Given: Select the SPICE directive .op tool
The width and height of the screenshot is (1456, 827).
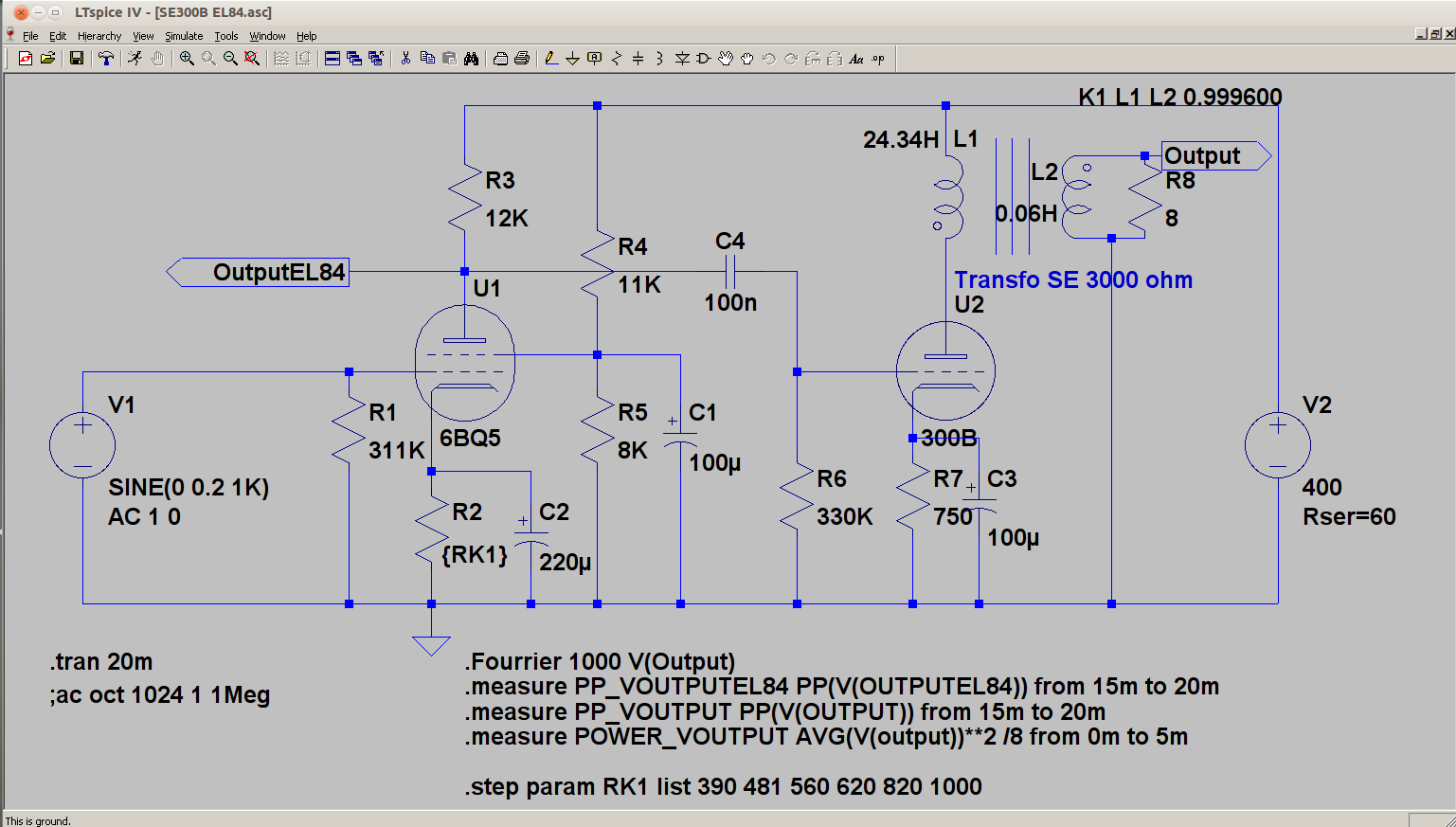Looking at the screenshot, I should coord(878,59).
